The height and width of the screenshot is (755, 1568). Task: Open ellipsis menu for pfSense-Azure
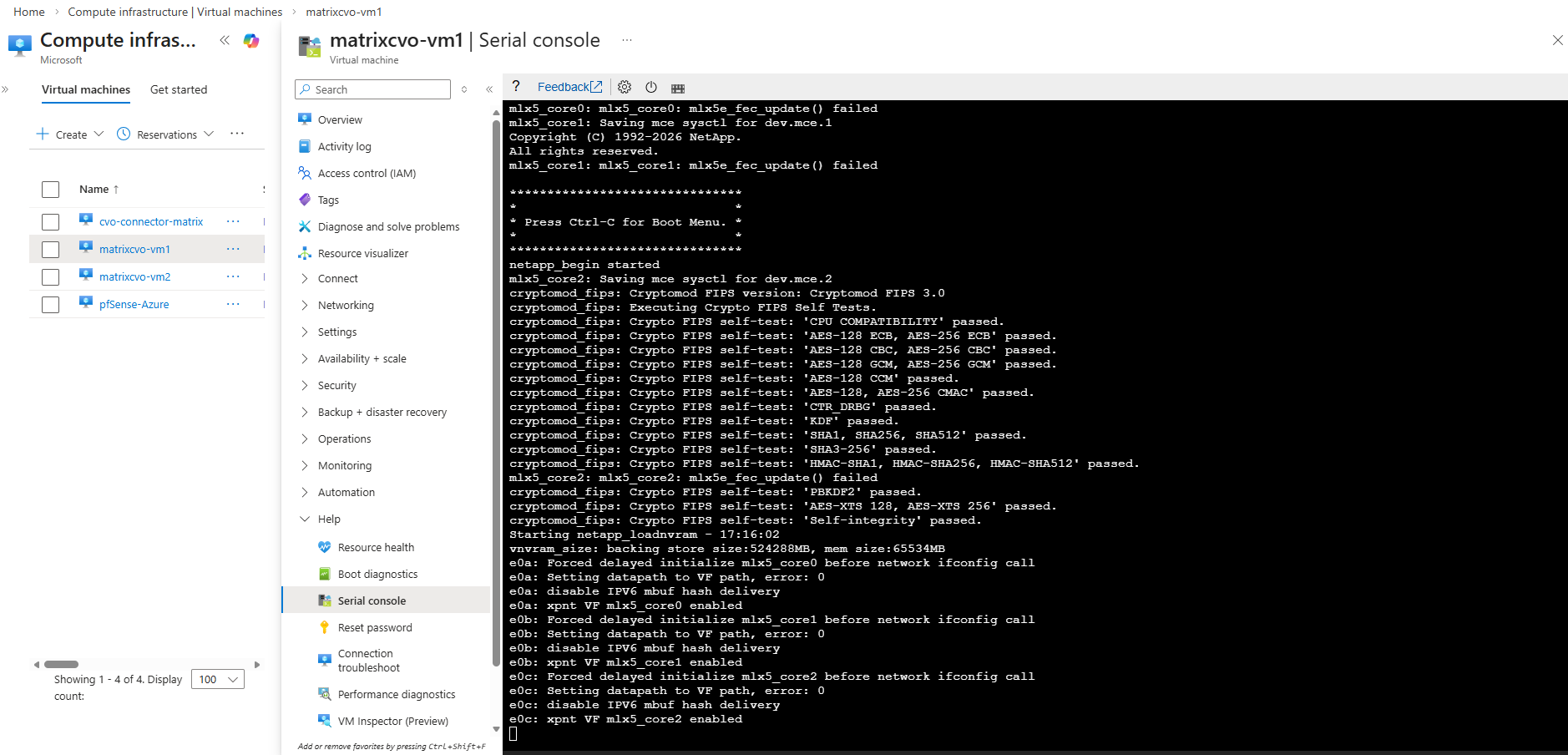pos(233,304)
